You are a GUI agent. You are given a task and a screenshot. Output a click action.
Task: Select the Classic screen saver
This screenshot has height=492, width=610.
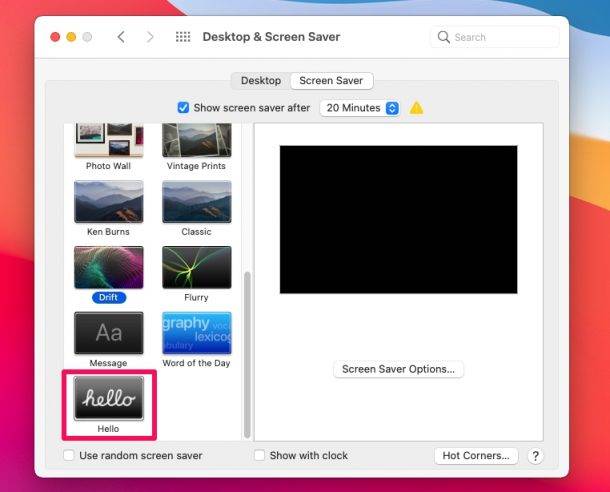point(196,201)
